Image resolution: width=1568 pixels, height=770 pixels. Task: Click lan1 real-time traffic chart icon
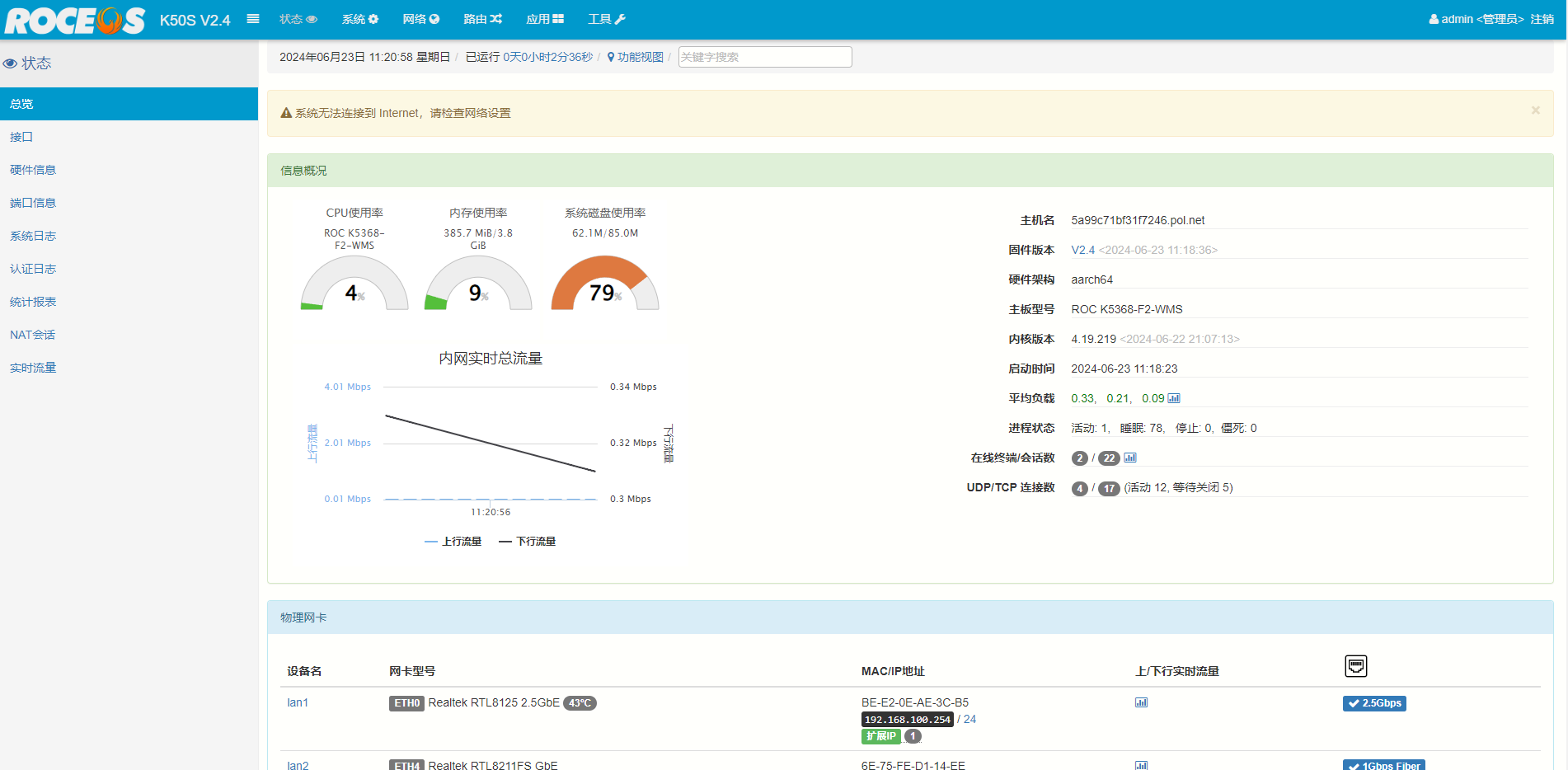(x=1141, y=702)
